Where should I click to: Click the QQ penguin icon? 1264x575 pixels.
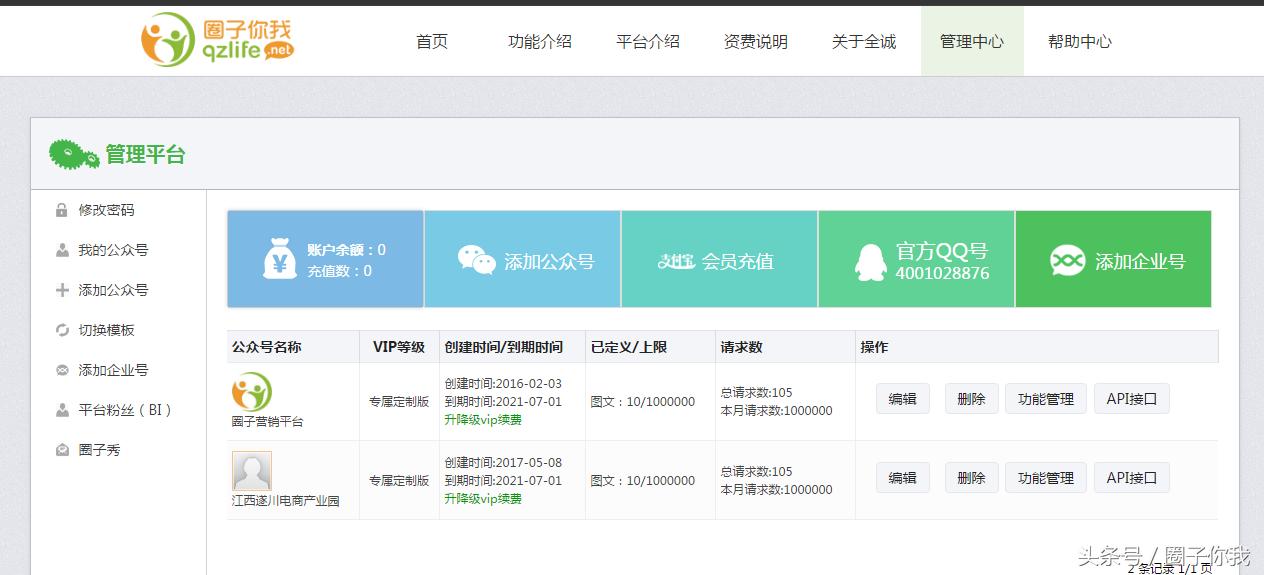click(870, 262)
